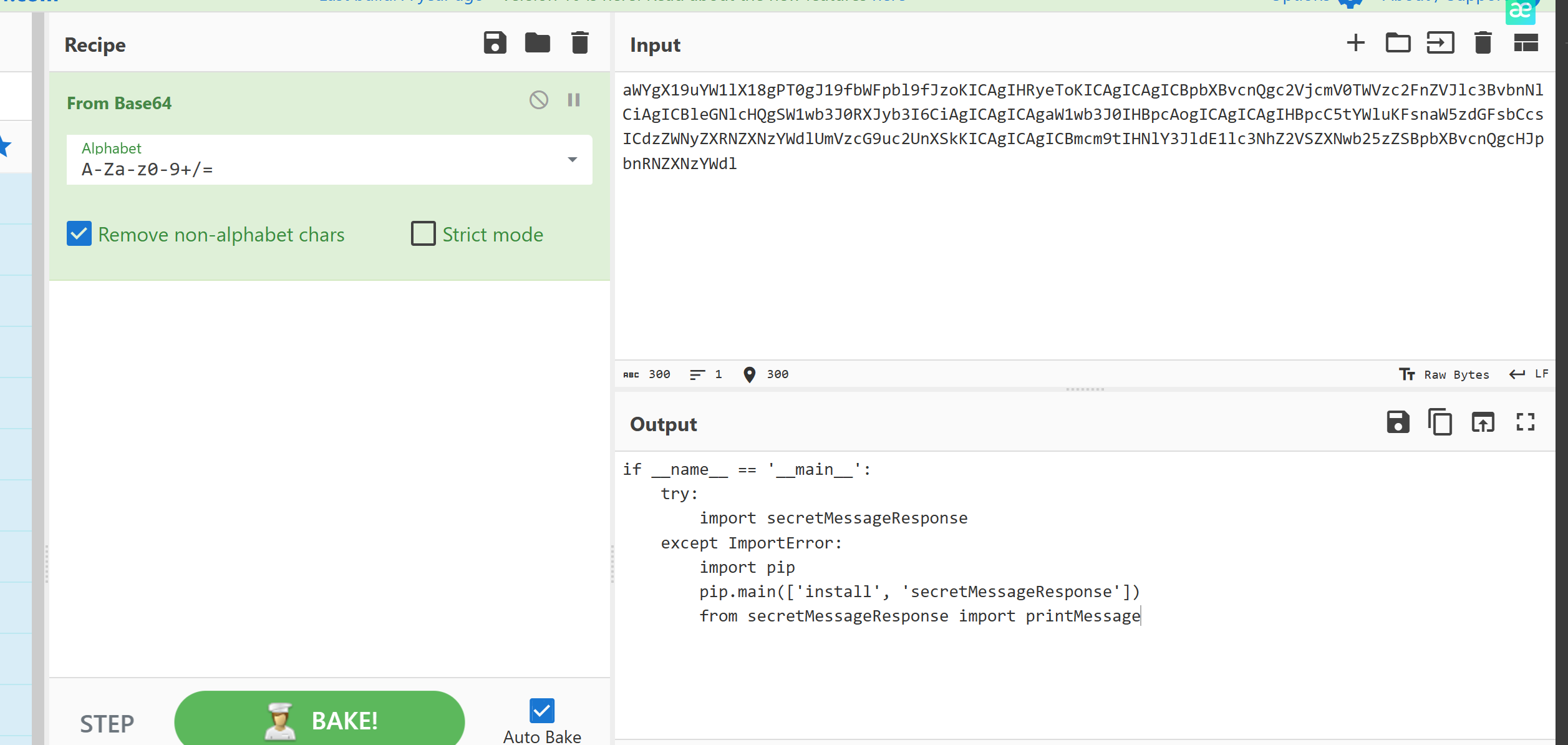1568x745 pixels.
Task: Add a new input tab
Action: click(1355, 43)
